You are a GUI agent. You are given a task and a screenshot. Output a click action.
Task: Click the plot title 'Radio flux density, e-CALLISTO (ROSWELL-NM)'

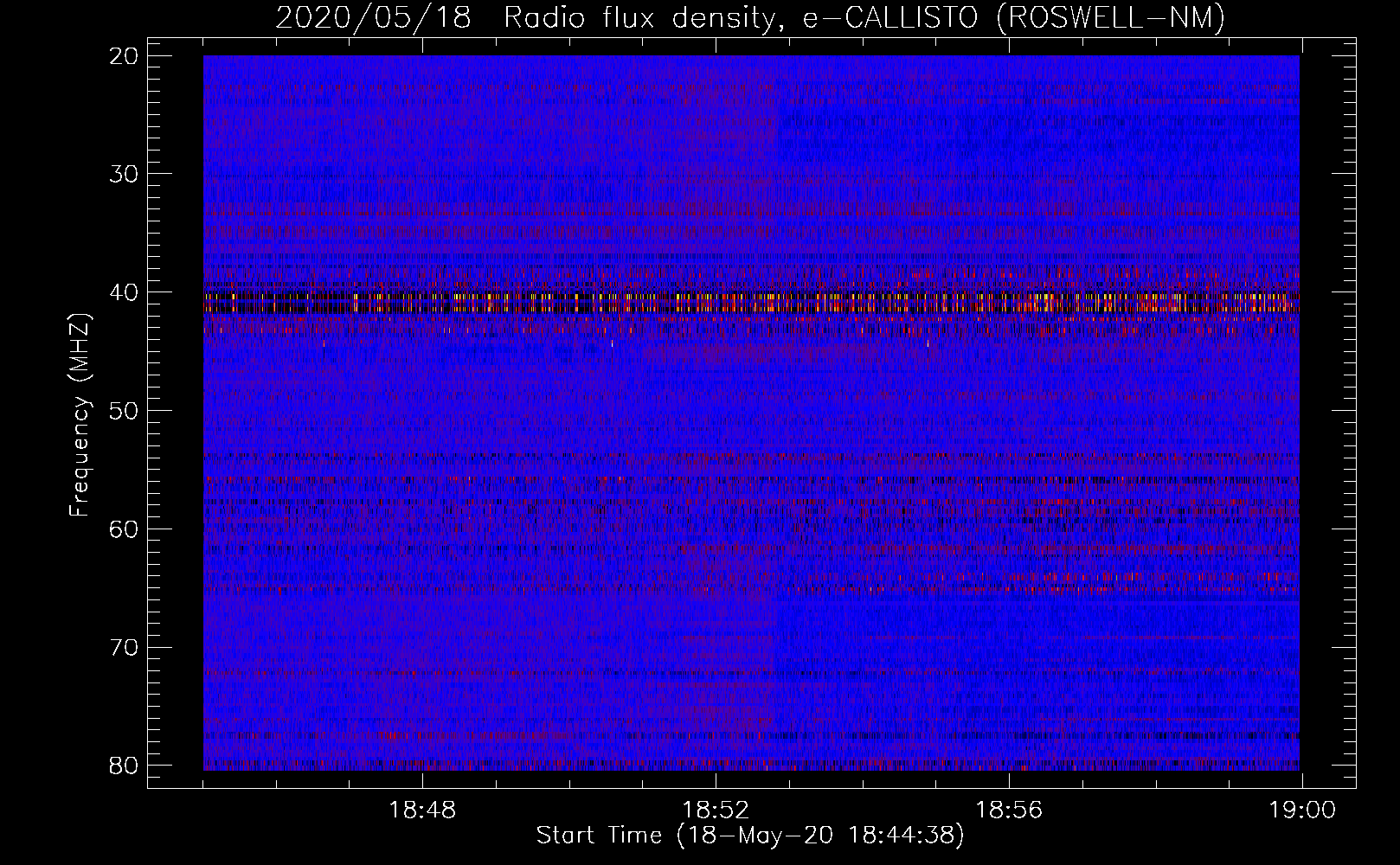click(864, 17)
